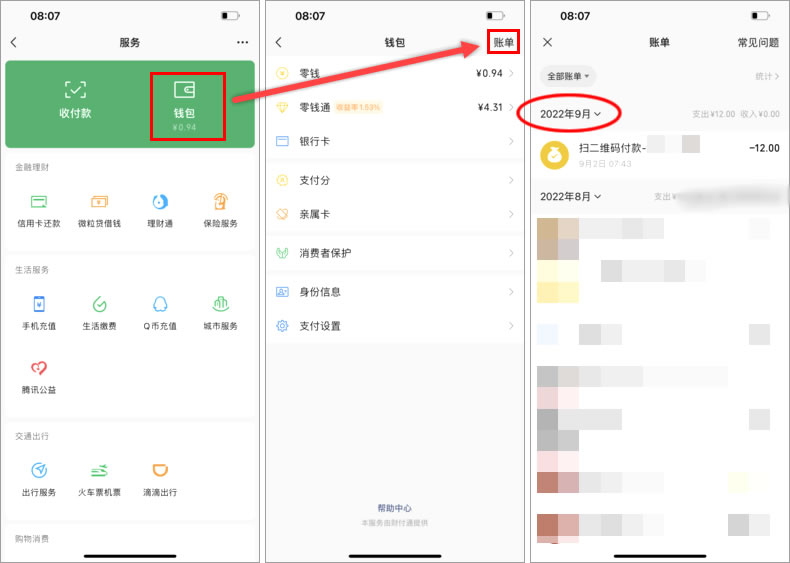Tap the ¥4.31 零钱通 amount
The height and width of the screenshot is (563, 790).
point(490,107)
